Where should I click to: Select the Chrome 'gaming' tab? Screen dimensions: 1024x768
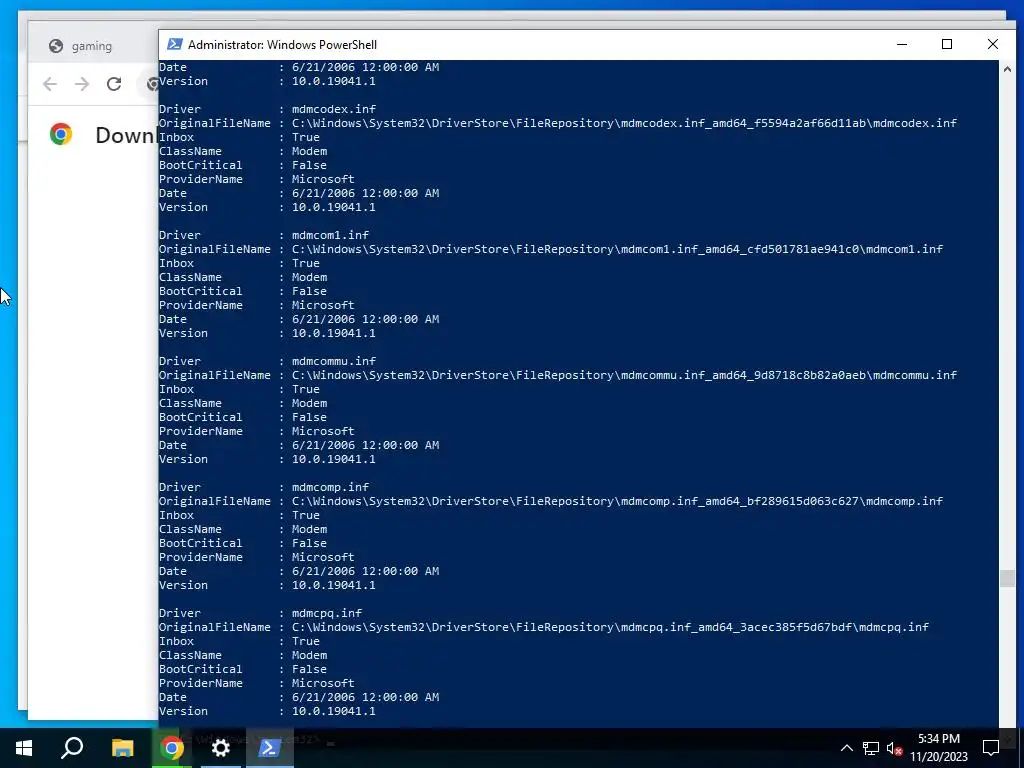click(93, 46)
